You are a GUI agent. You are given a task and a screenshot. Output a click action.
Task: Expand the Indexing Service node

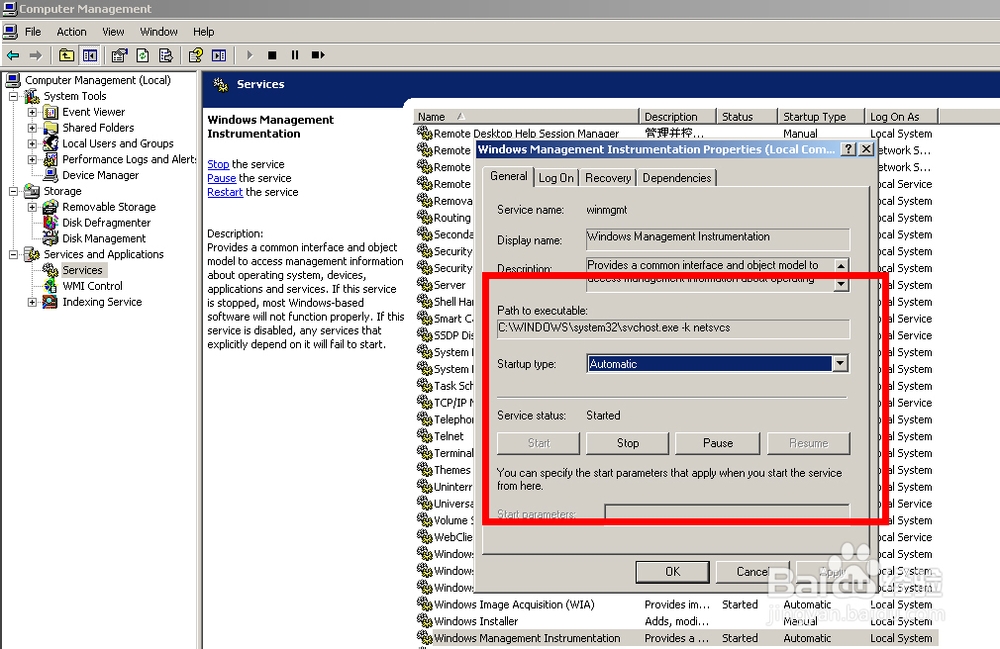pyautogui.click(x=32, y=302)
